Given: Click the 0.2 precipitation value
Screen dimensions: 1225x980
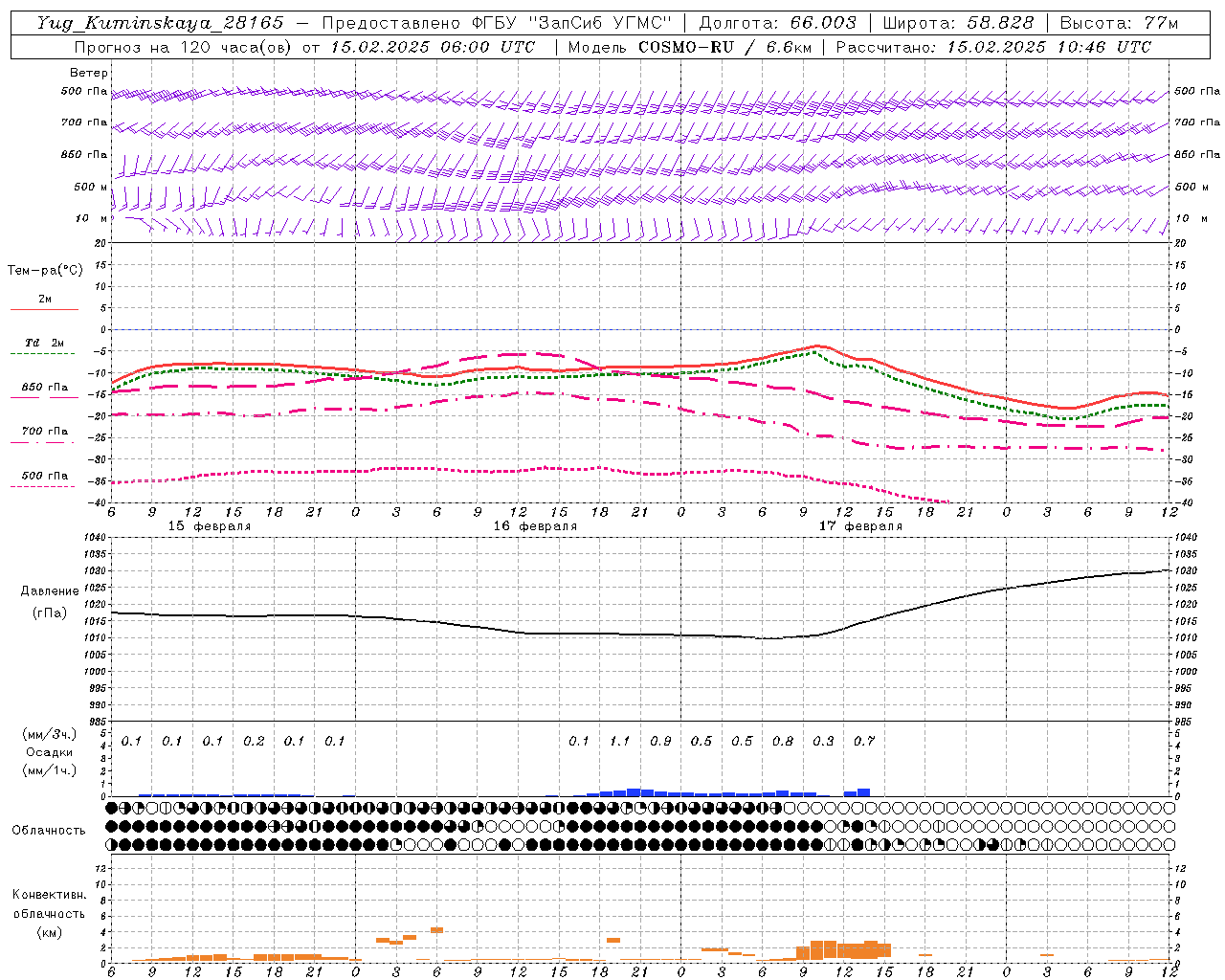Looking at the screenshot, I should point(254,741).
